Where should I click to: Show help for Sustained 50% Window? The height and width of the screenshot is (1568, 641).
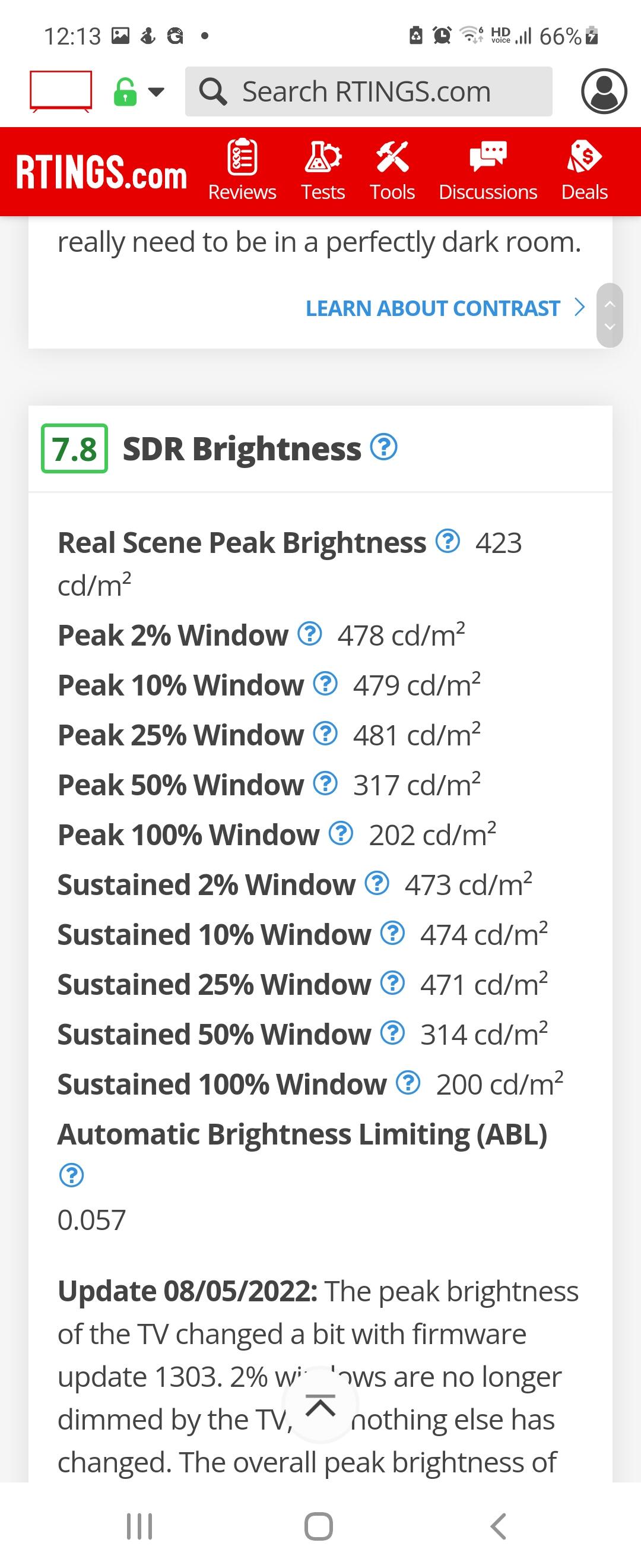click(392, 1033)
